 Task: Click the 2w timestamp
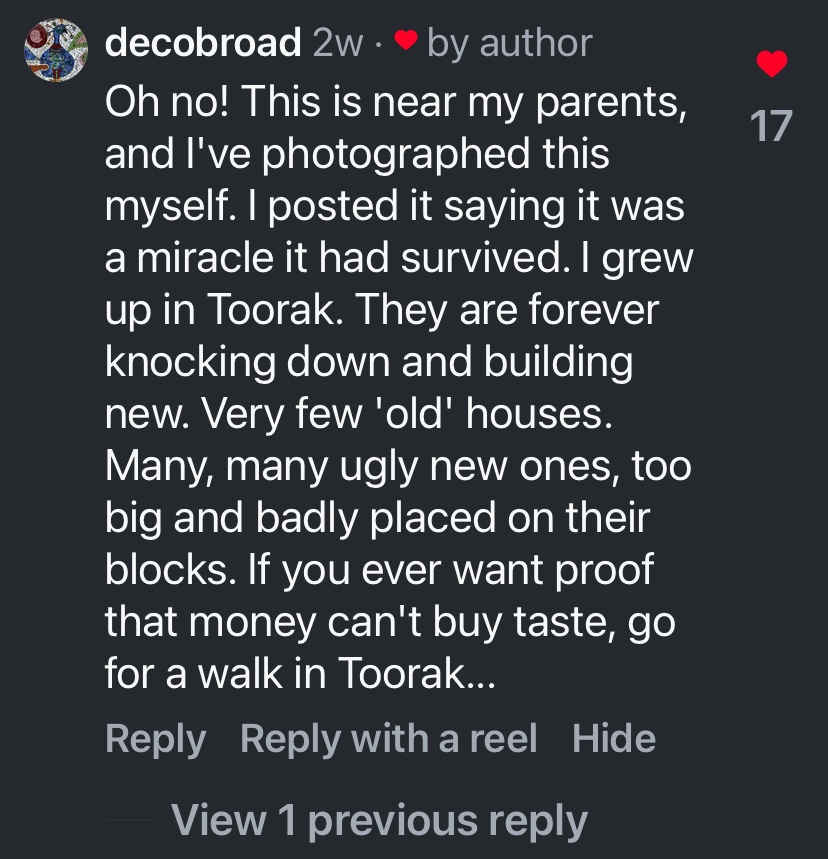pos(337,43)
